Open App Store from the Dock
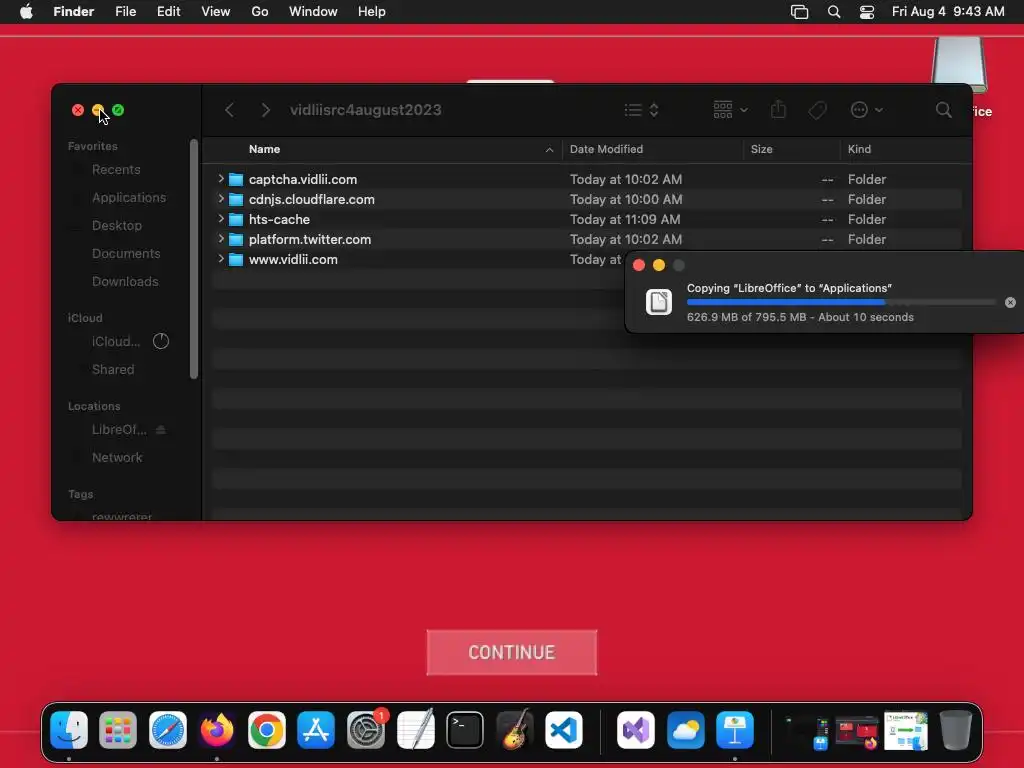Image resolution: width=1024 pixels, height=768 pixels. coord(316,730)
